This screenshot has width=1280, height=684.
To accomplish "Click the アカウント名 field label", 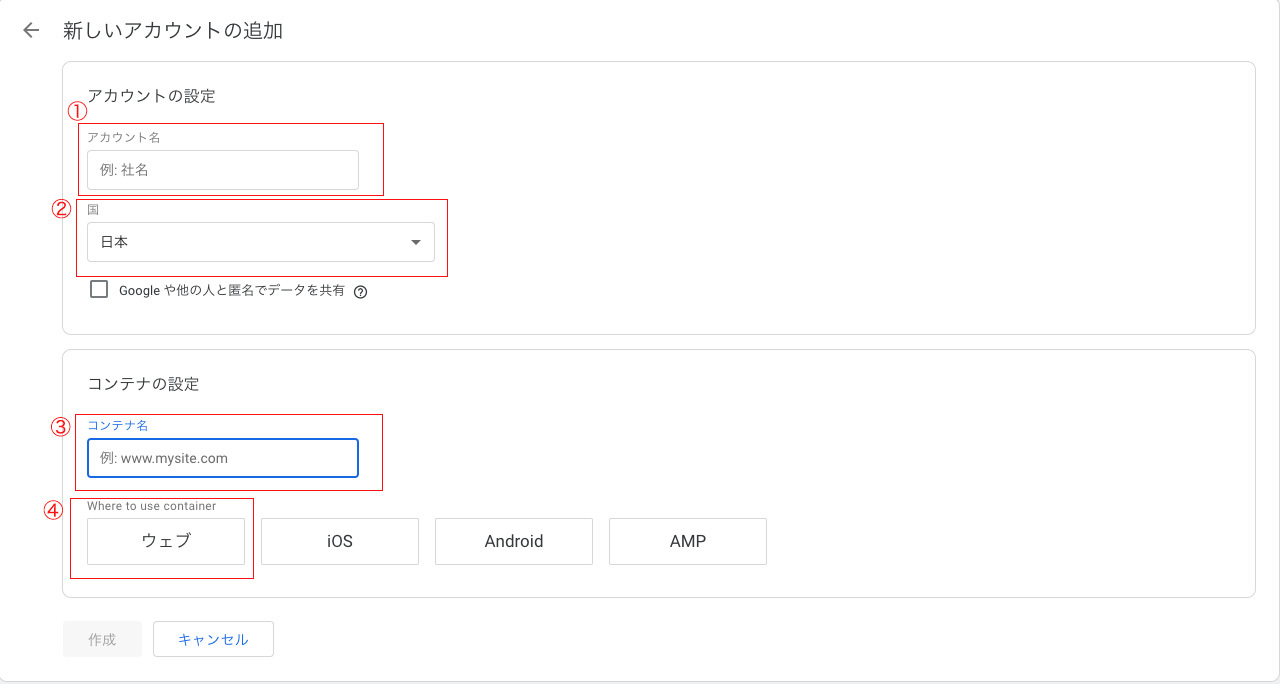I will 123,137.
